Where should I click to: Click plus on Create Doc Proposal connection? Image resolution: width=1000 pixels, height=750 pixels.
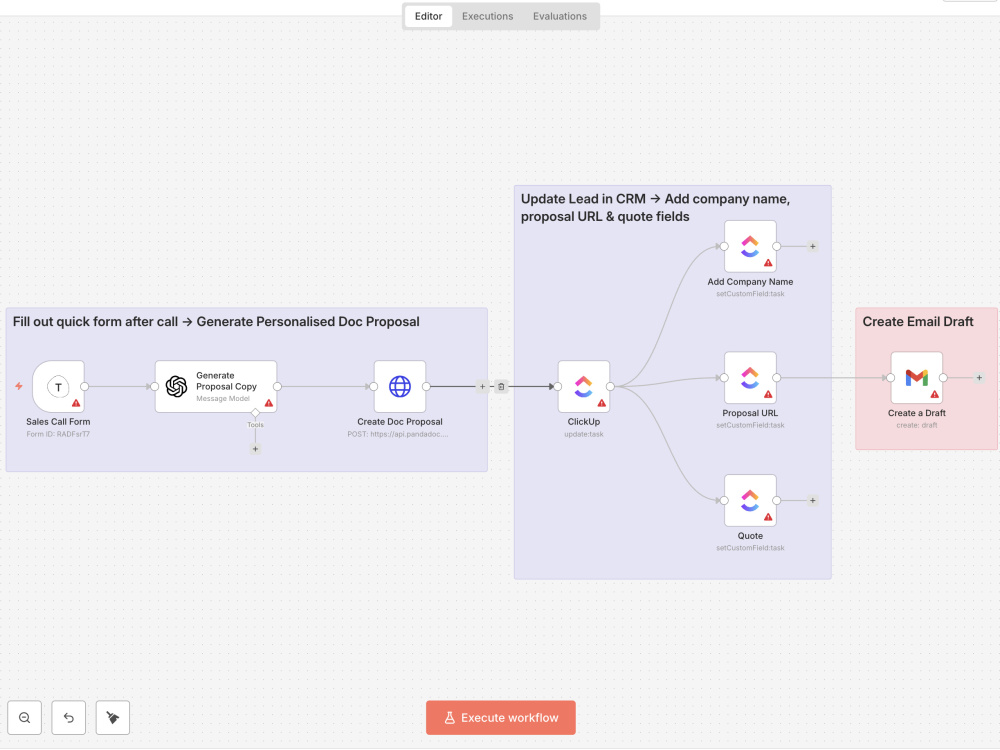point(482,386)
